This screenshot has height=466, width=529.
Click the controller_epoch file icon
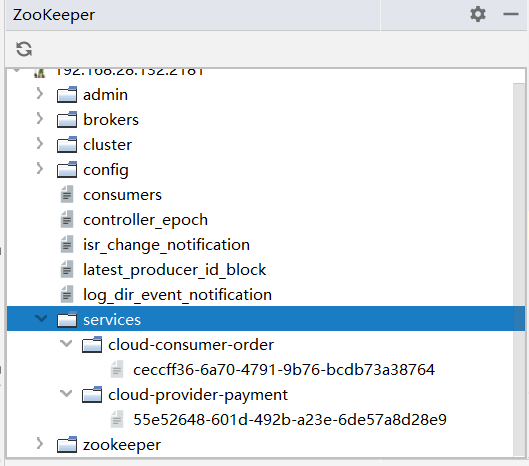point(67,219)
